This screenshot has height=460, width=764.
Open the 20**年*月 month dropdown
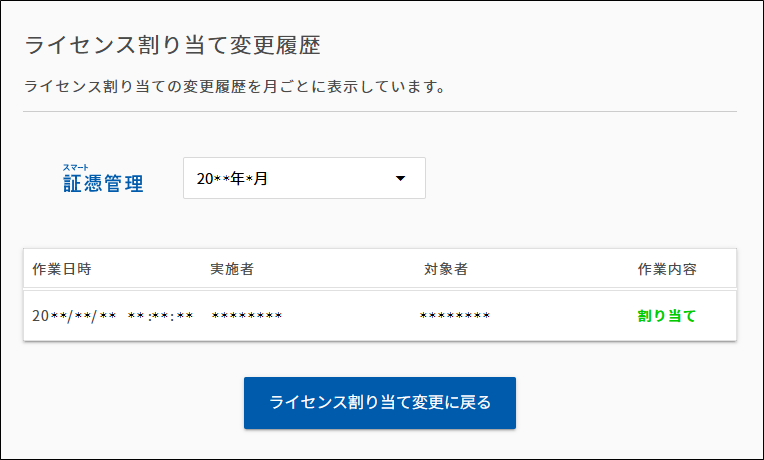(304, 178)
